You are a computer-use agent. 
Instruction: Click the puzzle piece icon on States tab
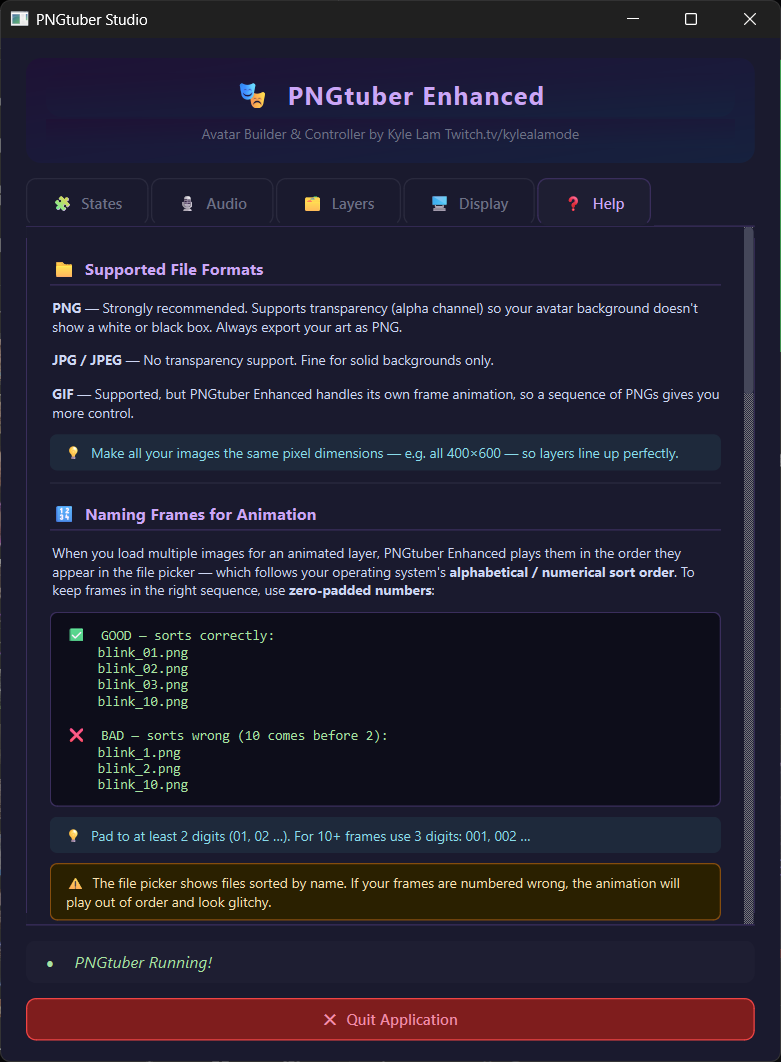pyautogui.click(x=62, y=204)
